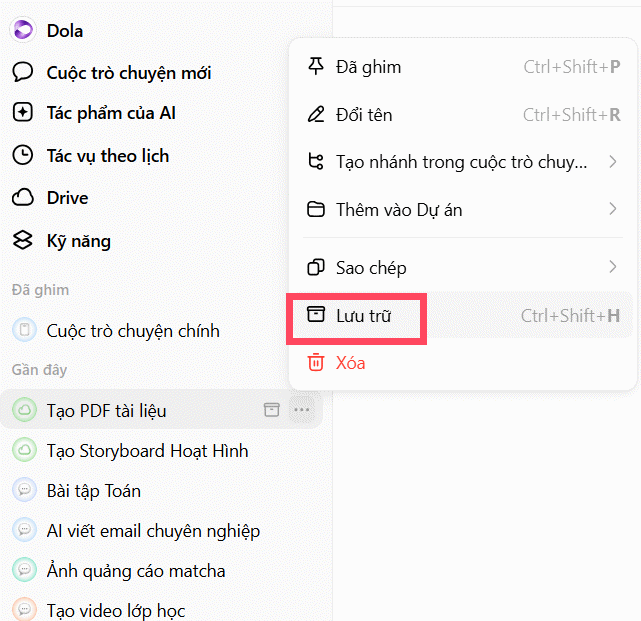
Task: Click the Kỹ năng layers icon
Action: 22,240
